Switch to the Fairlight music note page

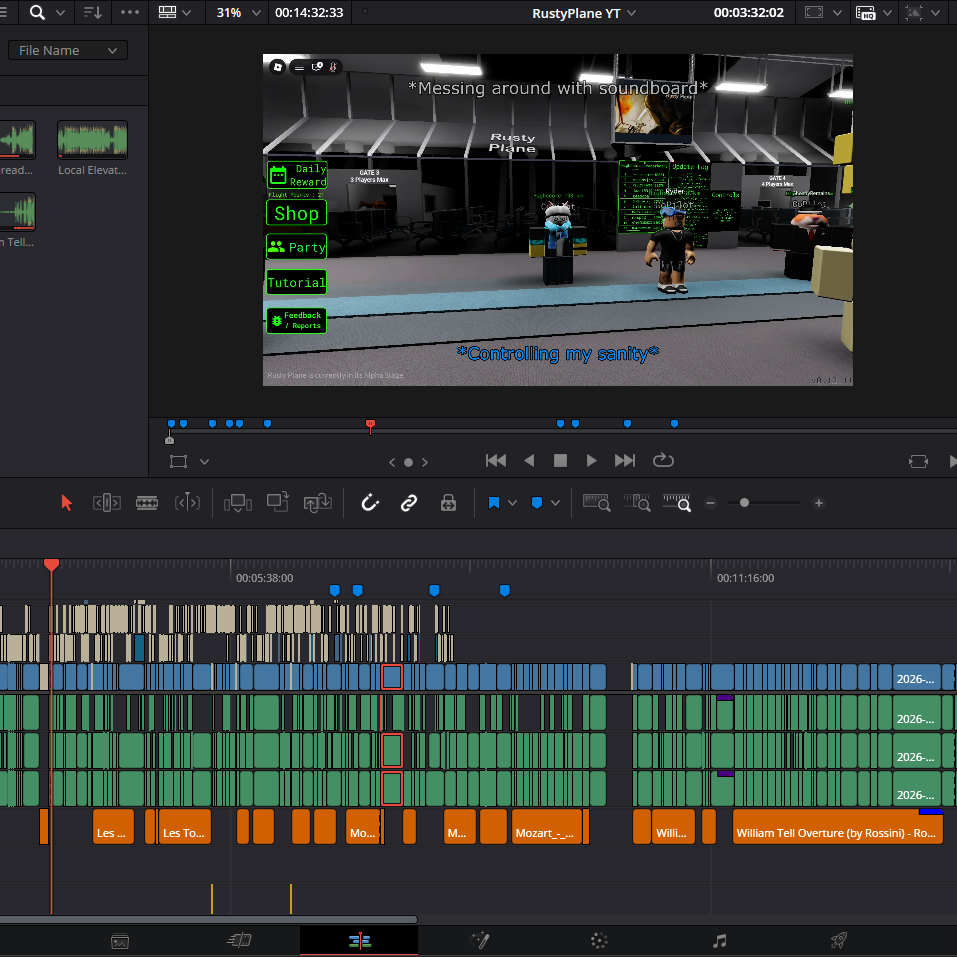pos(720,941)
